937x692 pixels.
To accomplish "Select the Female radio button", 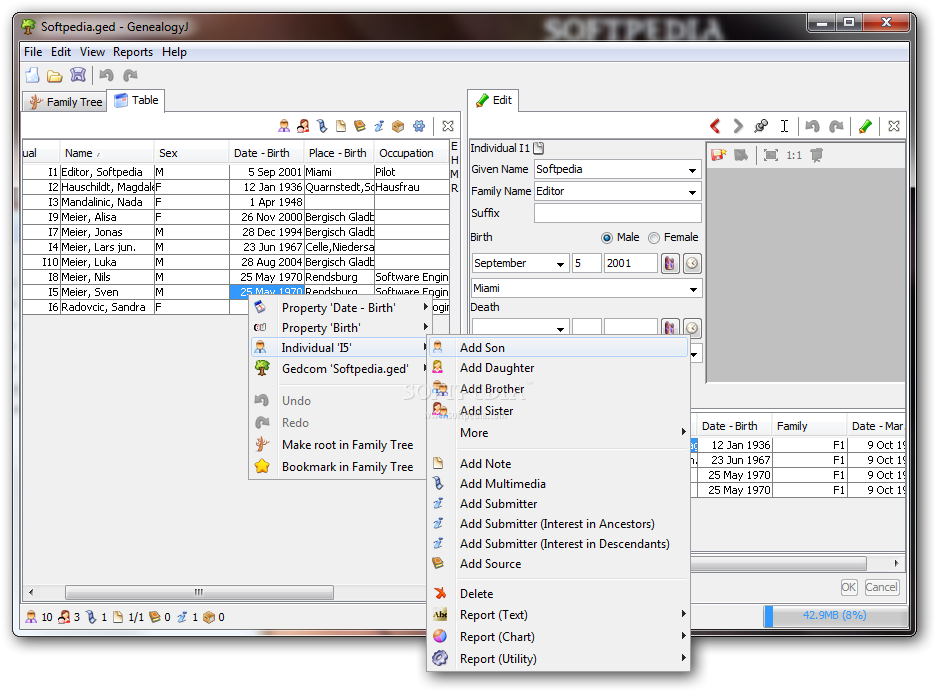I will pos(654,238).
